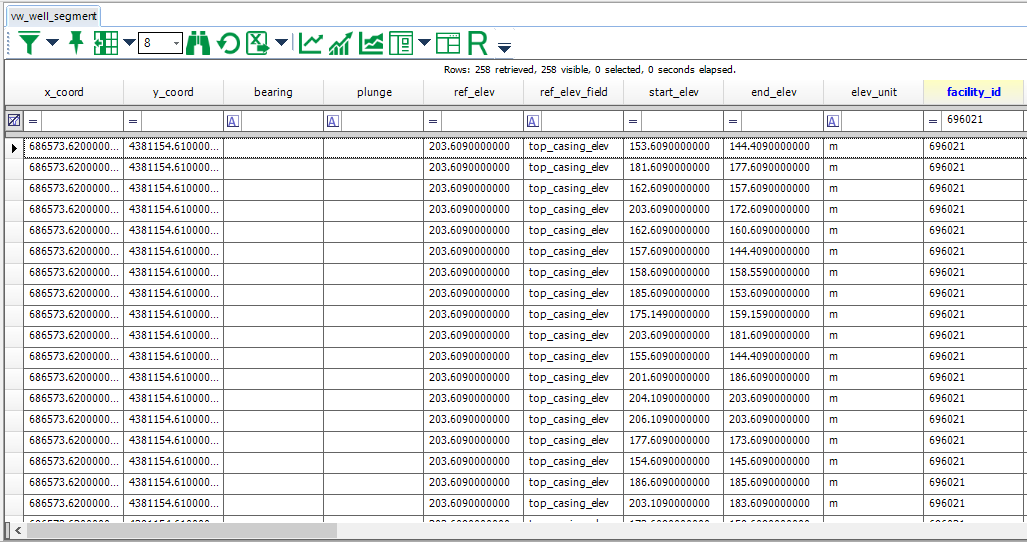Screen dimensions: 1027x542
Task: Click the facility_id column header
Action: [973, 92]
